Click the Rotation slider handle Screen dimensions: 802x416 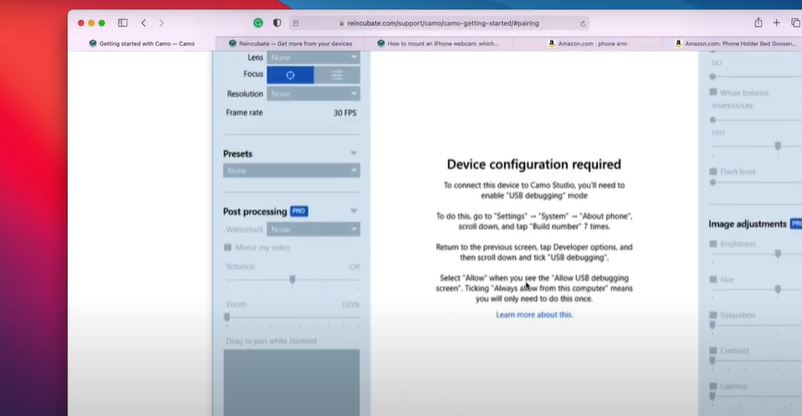[292, 280]
